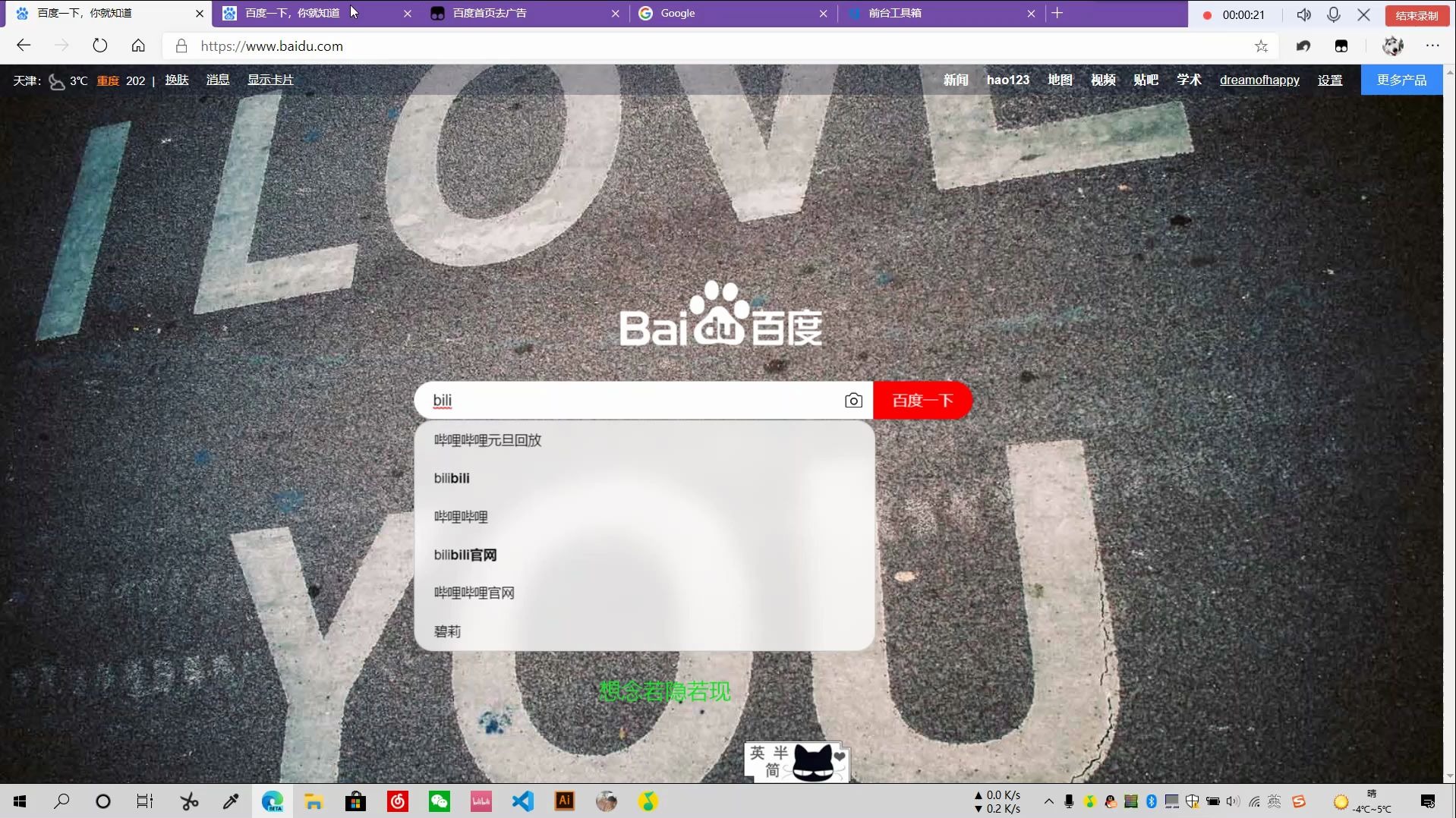1456x818 pixels.
Task: Open the notification center icon
Action: [1428, 802]
